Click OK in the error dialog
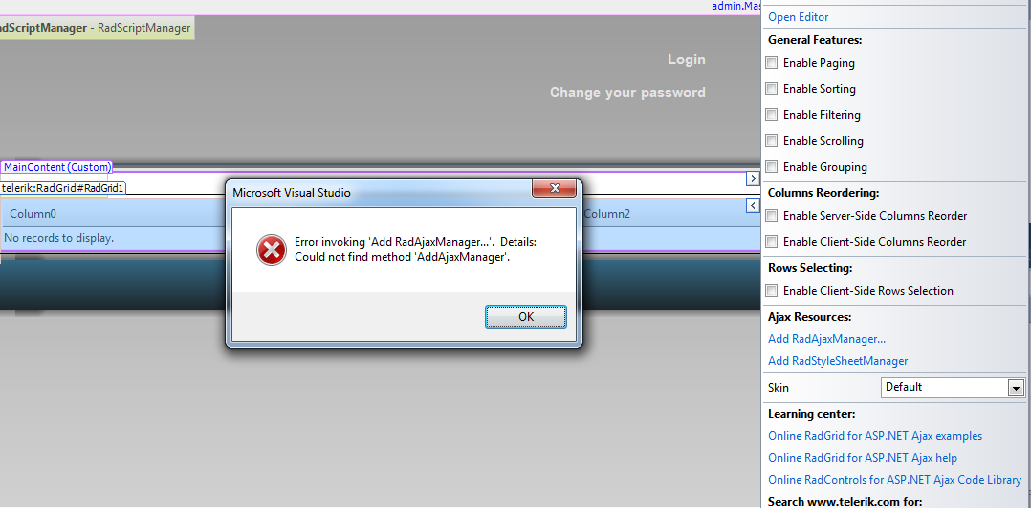The image size is (1031, 508). (x=526, y=317)
